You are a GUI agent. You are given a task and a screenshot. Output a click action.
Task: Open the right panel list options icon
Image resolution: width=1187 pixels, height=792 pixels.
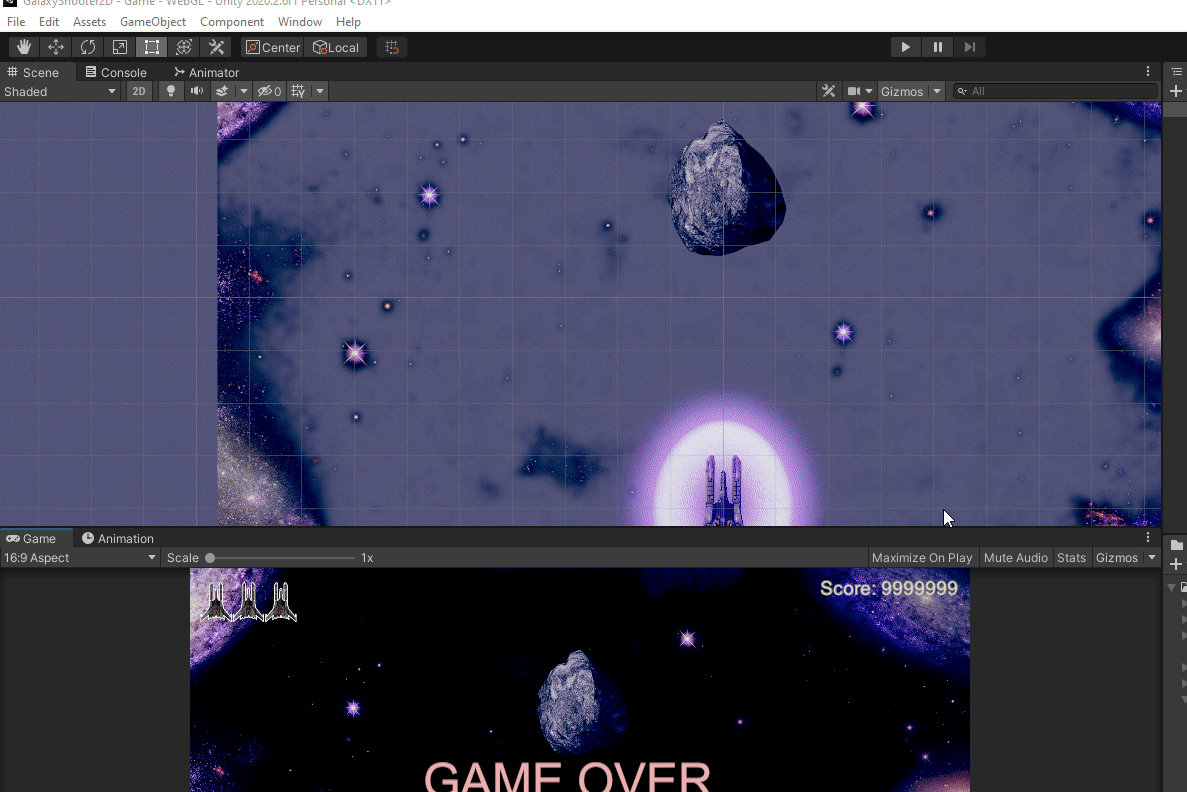pyautogui.click(x=1176, y=71)
